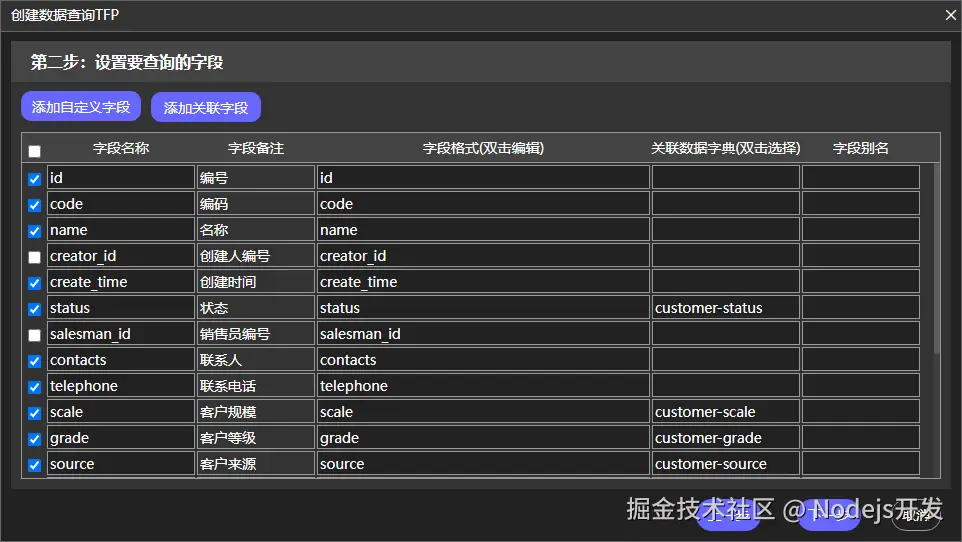Go back with the 上一步 button
Image resolution: width=962 pixels, height=542 pixels.
(729, 514)
